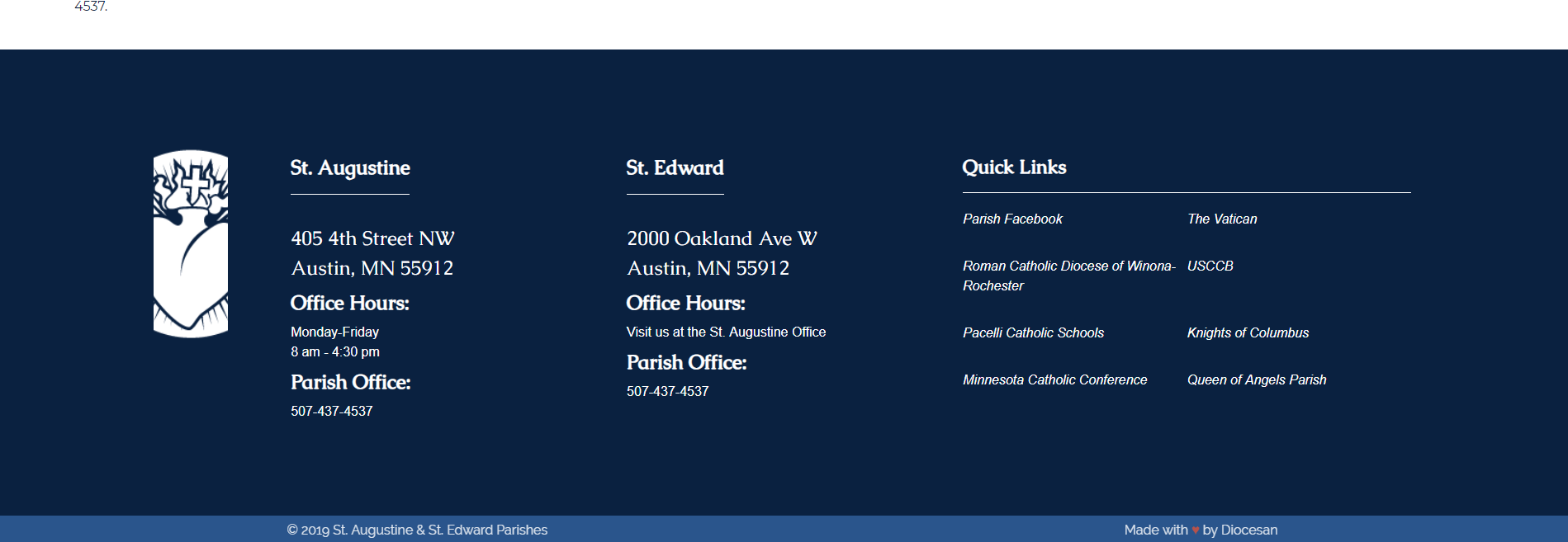
Task: Visit The Vatican quick link
Action: (1221, 219)
